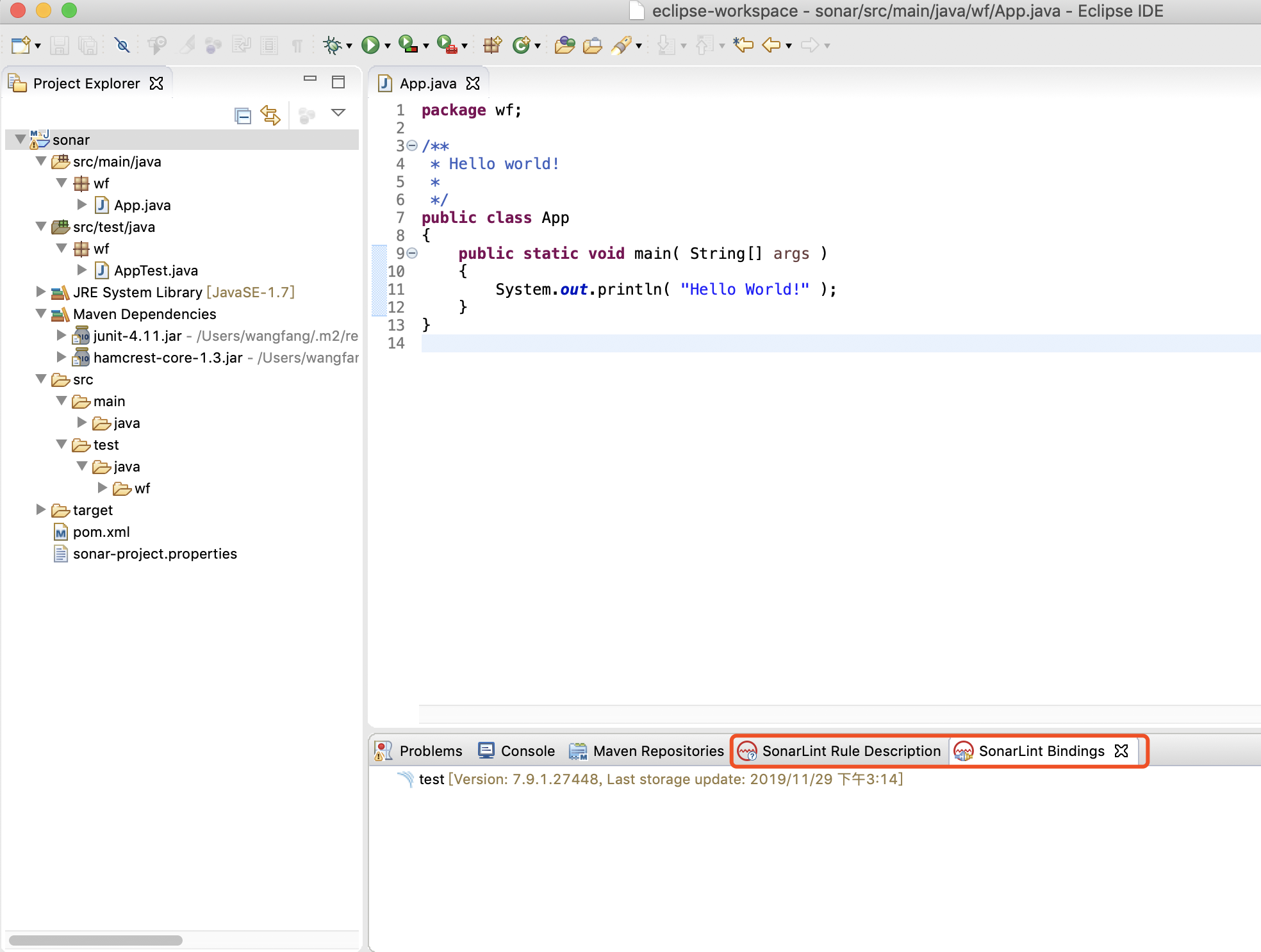Click Collapse All in Project Explorer
The height and width of the screenshot is (952, 1261).
[242, 115]
